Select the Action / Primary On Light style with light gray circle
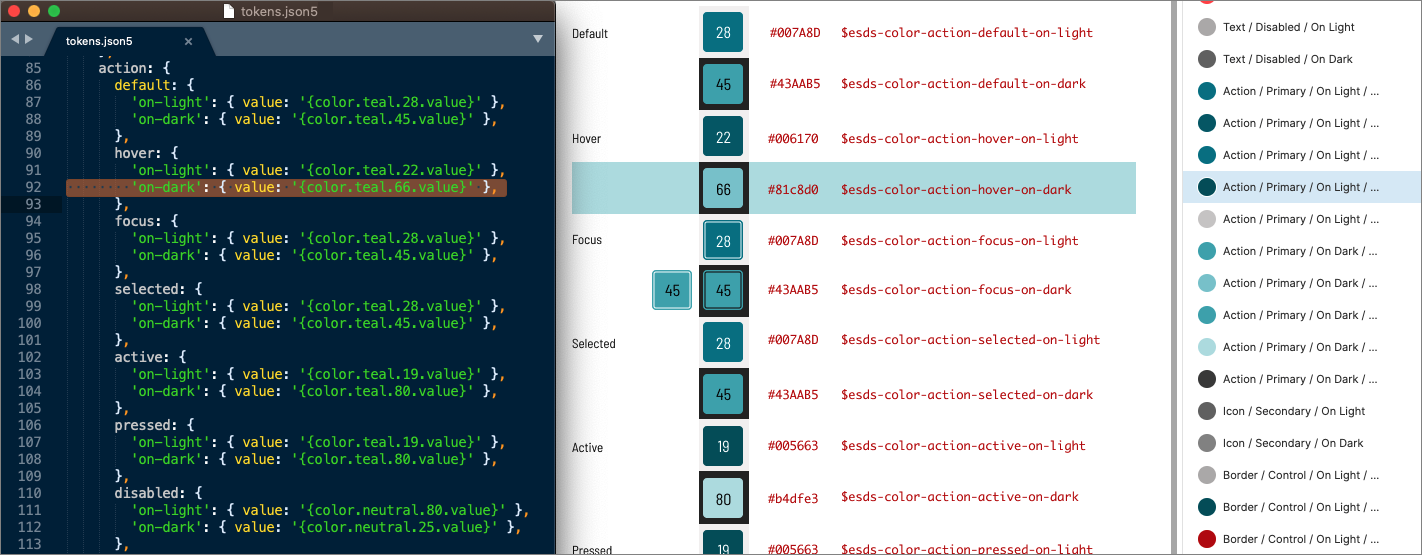Image resolution: width=1422 pixels, height=555 pixels. [x=1302, y=219]
